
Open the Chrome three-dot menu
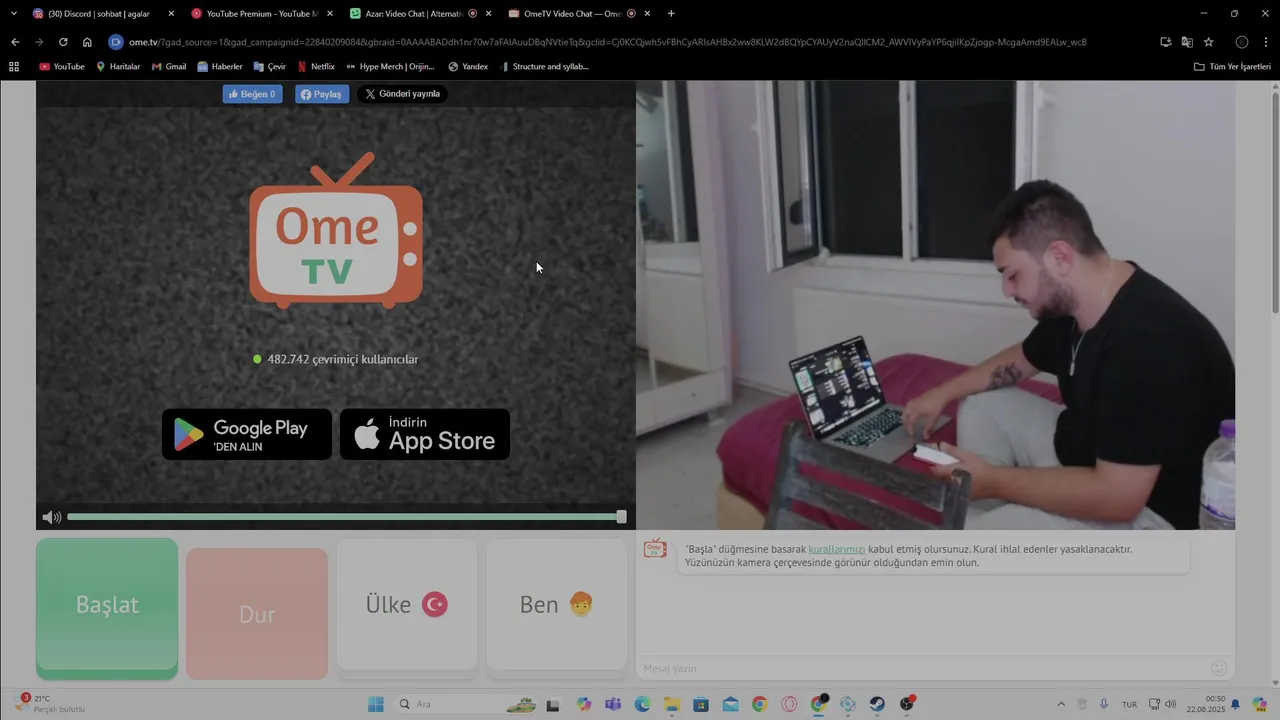(x=1266, y=42)
